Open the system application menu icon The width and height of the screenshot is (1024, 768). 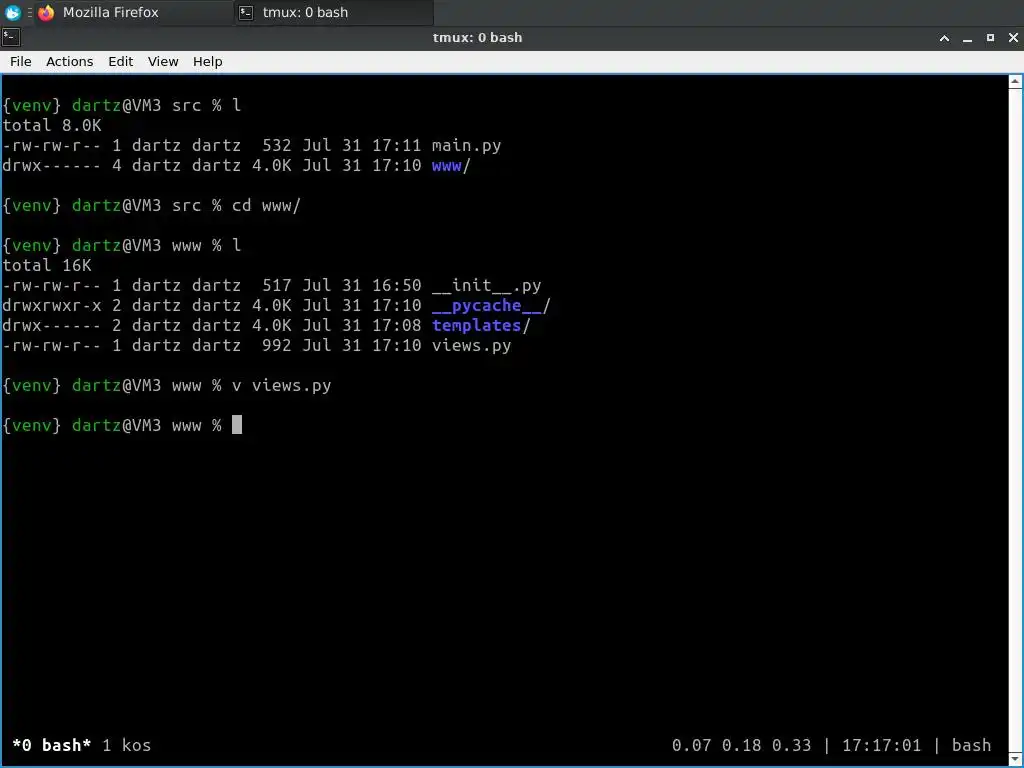tap(12, 12)
